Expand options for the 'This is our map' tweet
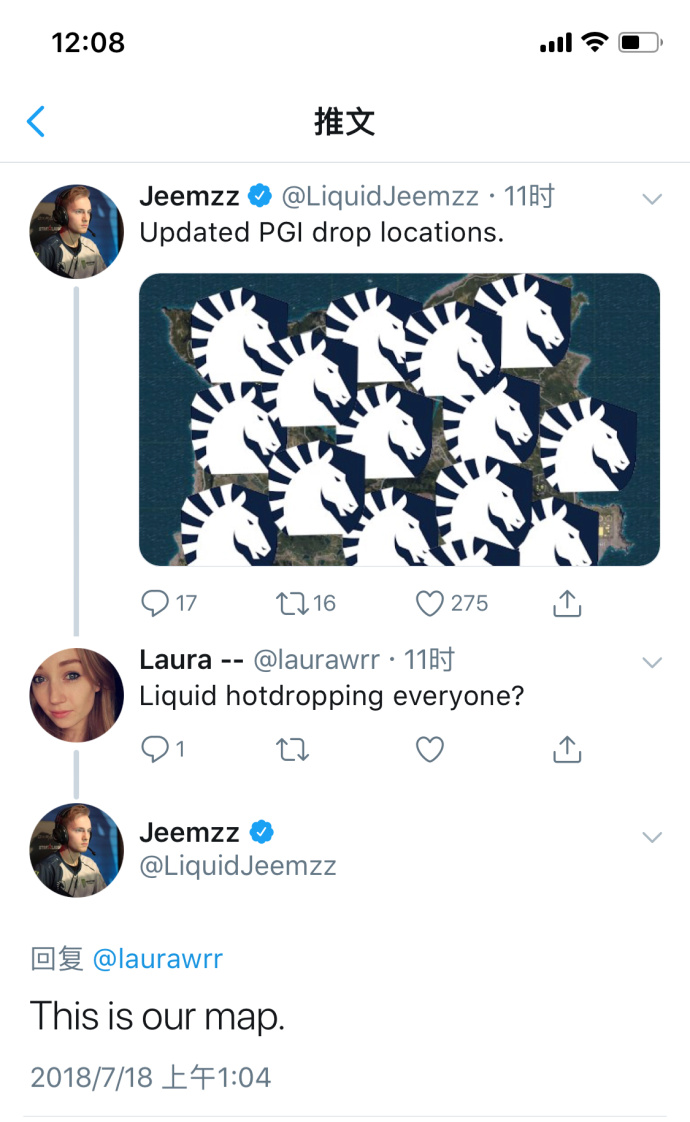690x1122 pixels. click(x=652, y=837)
